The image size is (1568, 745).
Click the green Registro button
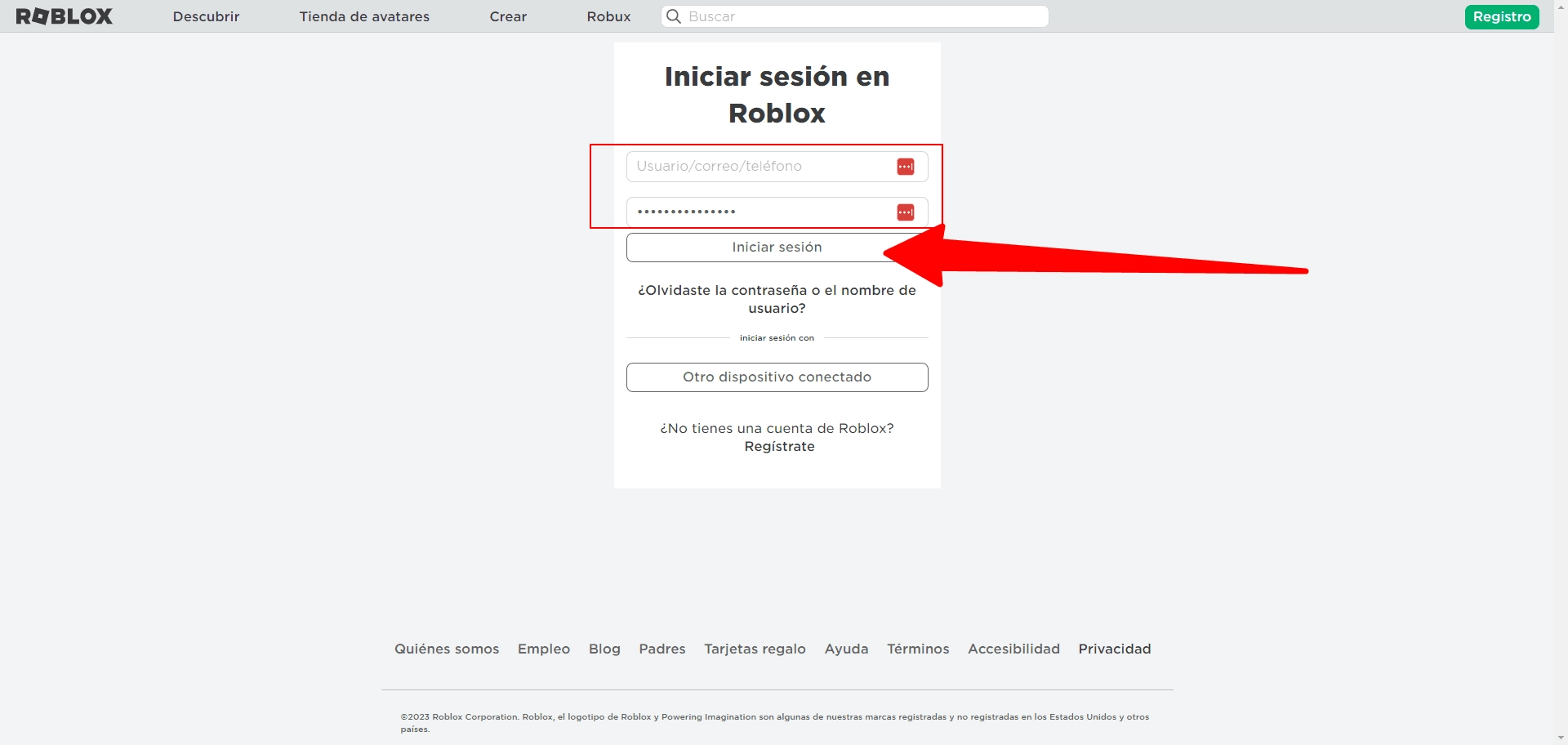coord(1501,16)
